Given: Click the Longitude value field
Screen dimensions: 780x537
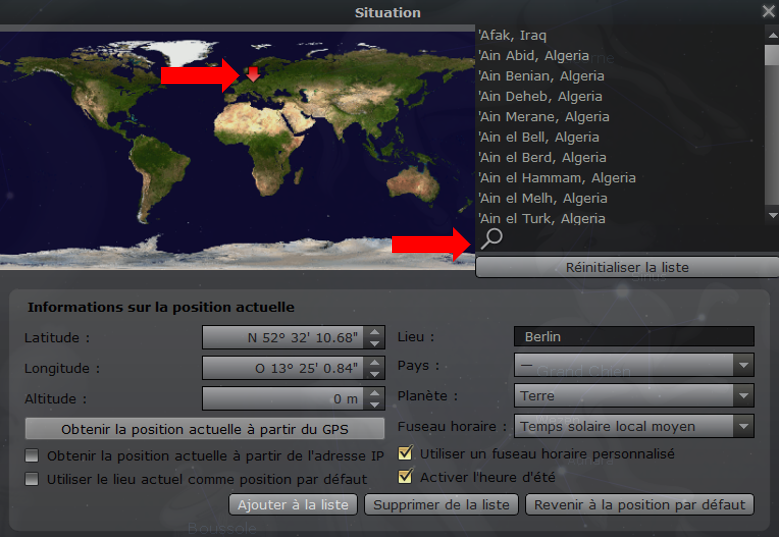Looking at the screenshot, I should [284, 368].
